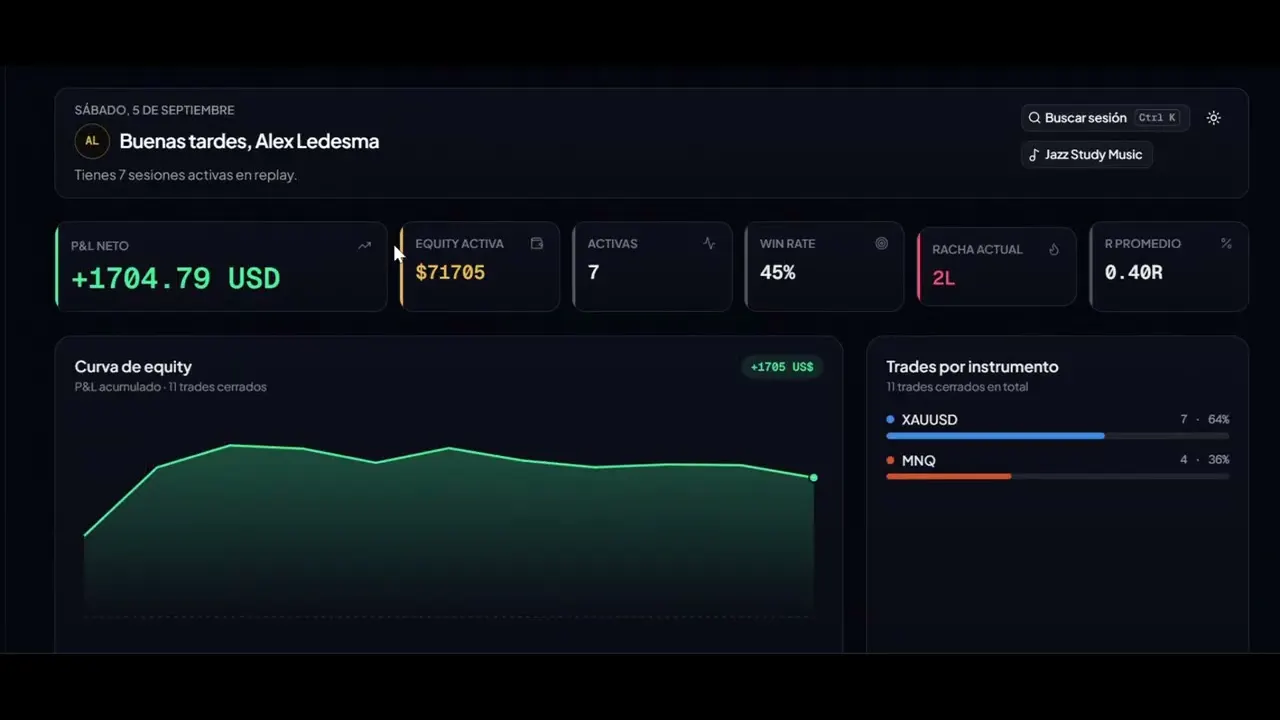Click the trend arrow icon in P&L Neto card
This screenshot has height=720, width=1280.
364,245
